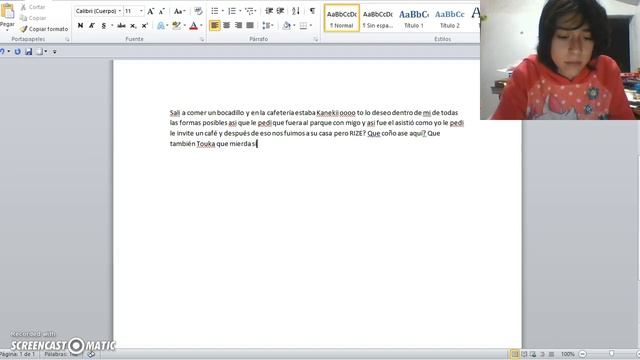Click the zoom slider handle
This screenshot has width=640, height=360.
pos(611,354)
